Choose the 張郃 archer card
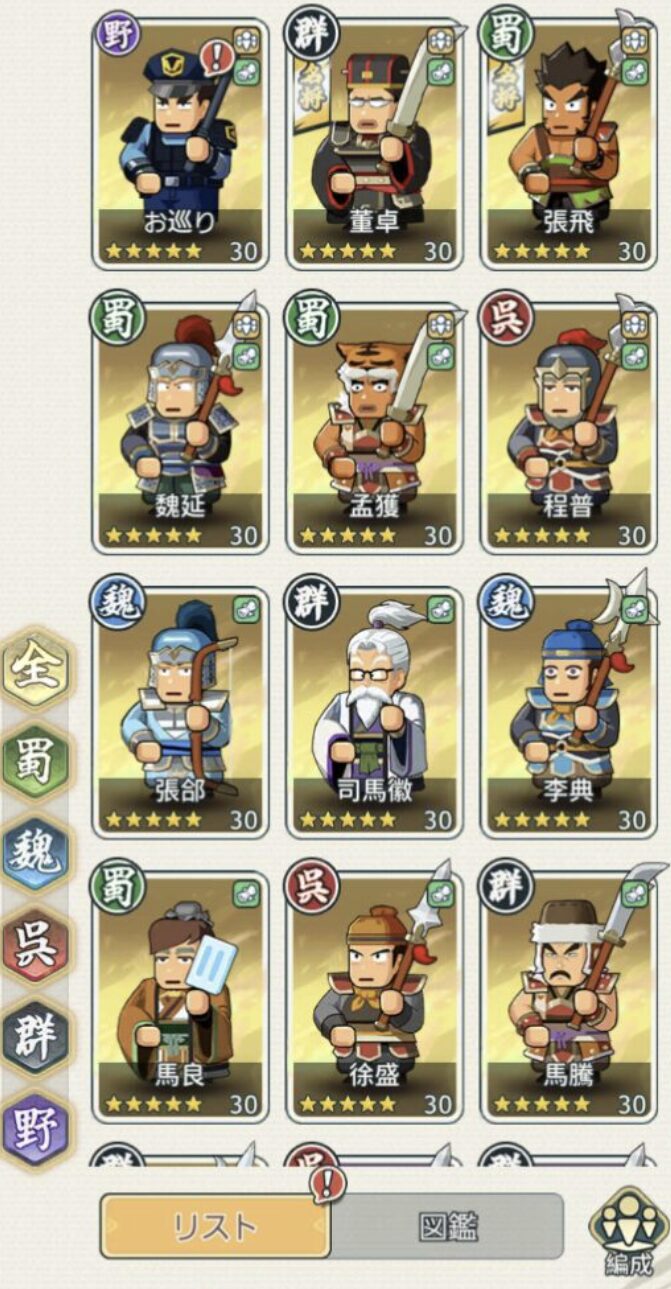 (180, 711)
